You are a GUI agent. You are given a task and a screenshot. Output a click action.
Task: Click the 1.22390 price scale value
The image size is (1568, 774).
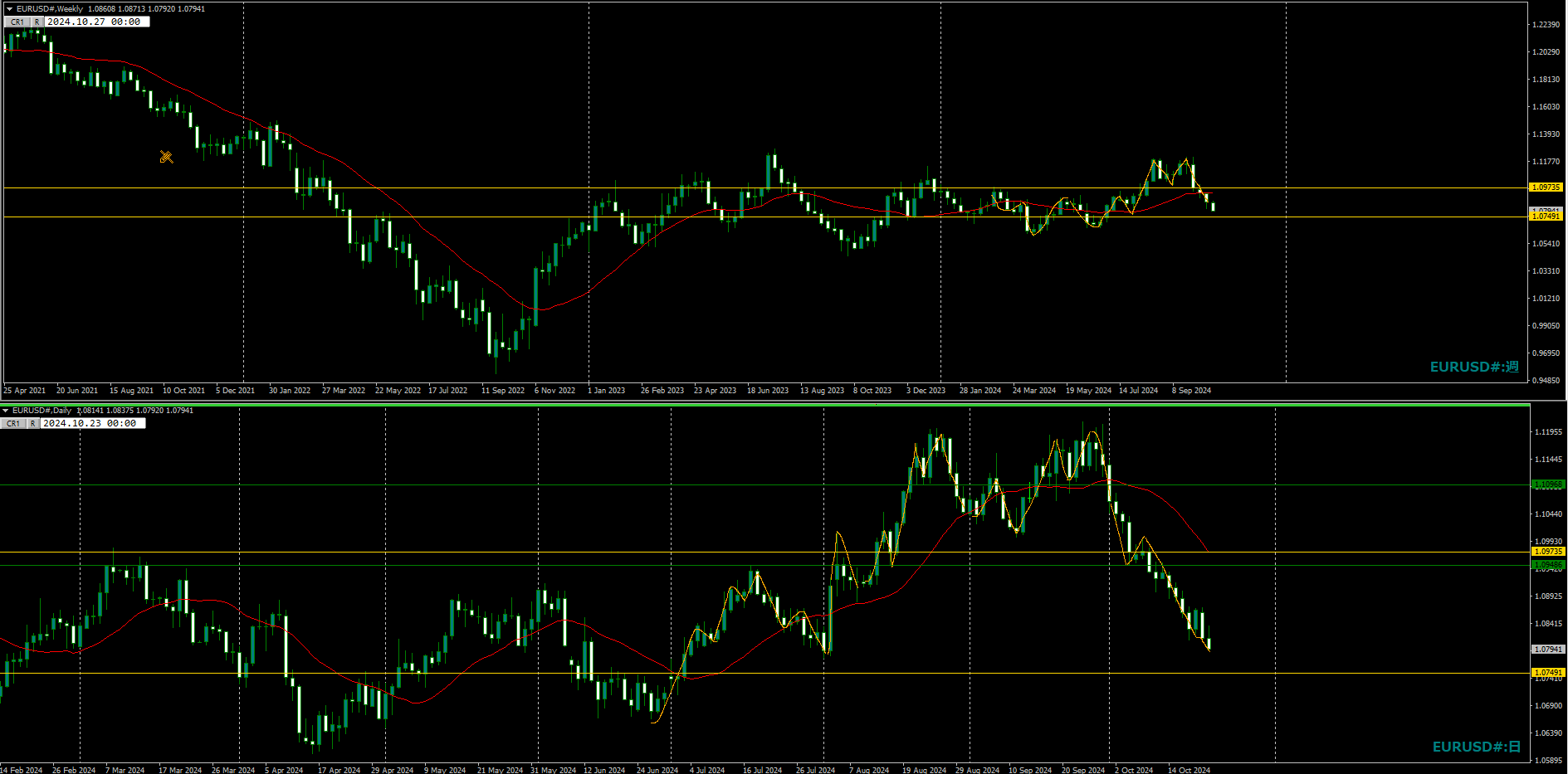coord(1546,25)
